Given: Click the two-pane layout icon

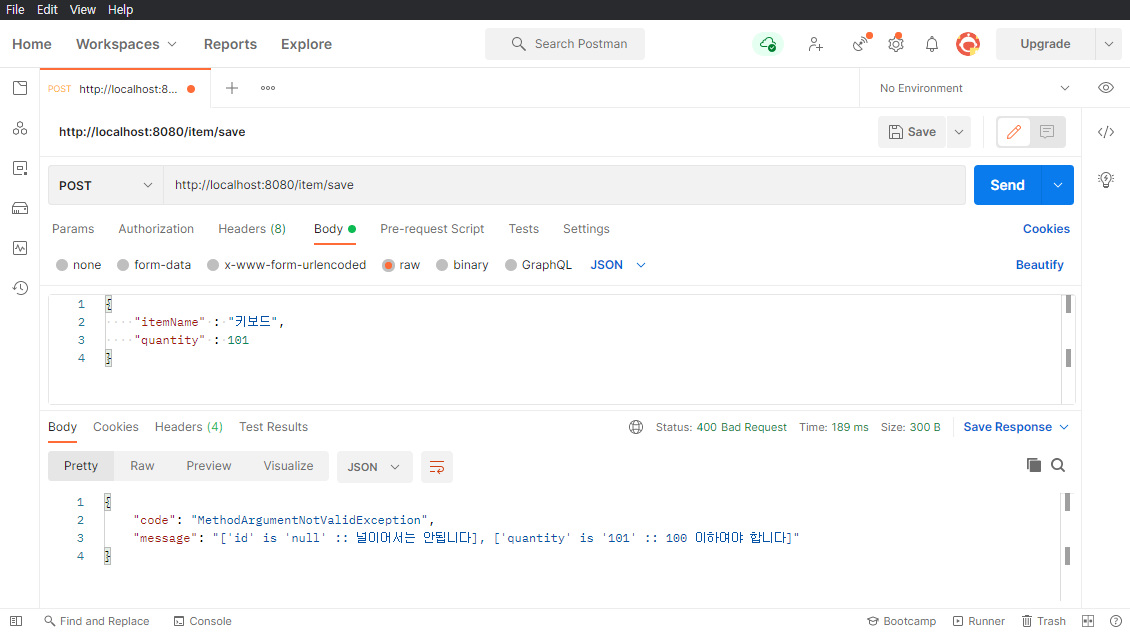Looking at the screenshot, I should point(1088,621).
